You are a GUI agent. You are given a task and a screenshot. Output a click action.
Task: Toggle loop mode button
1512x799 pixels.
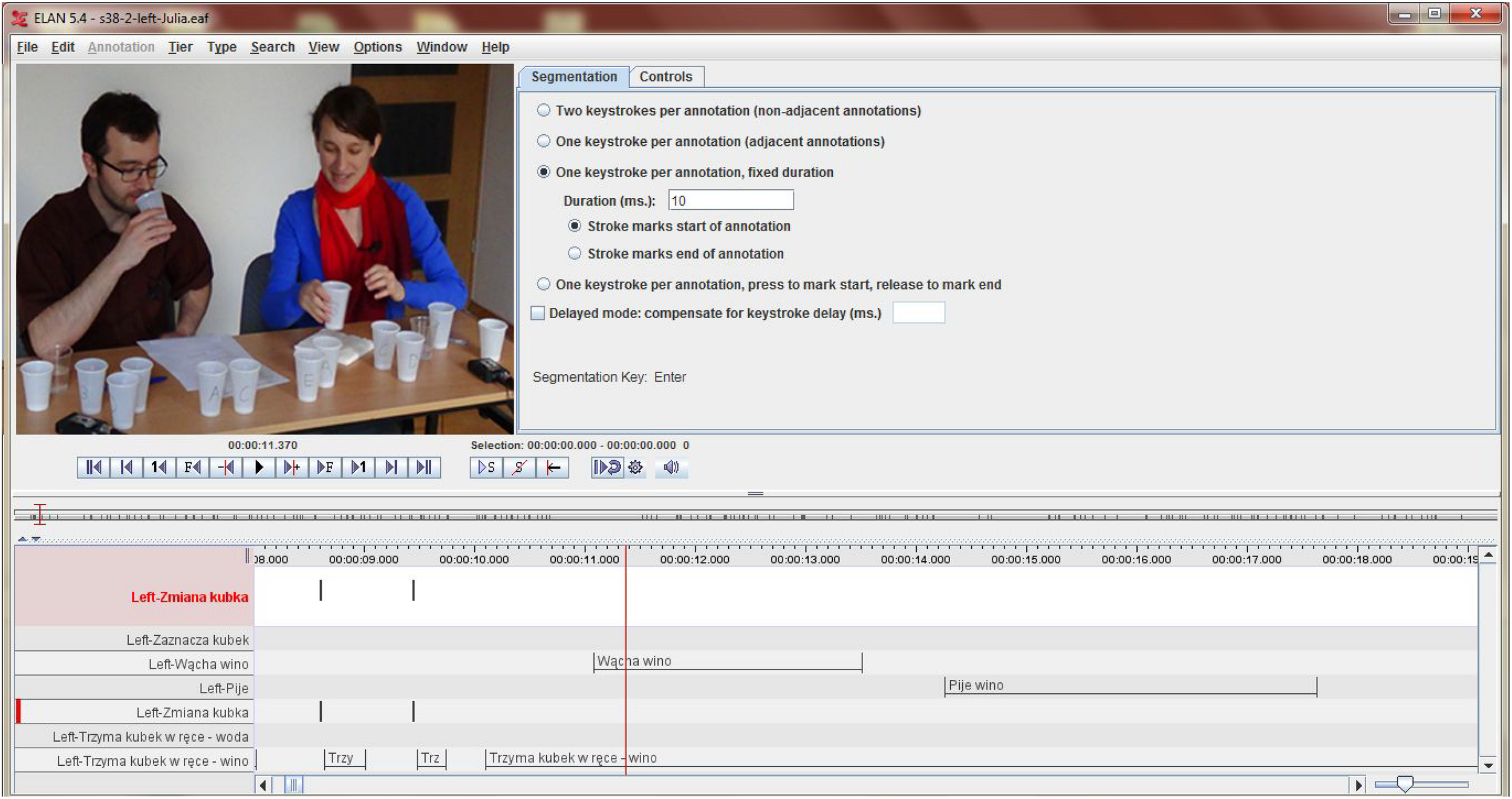(x=607, y=468)
